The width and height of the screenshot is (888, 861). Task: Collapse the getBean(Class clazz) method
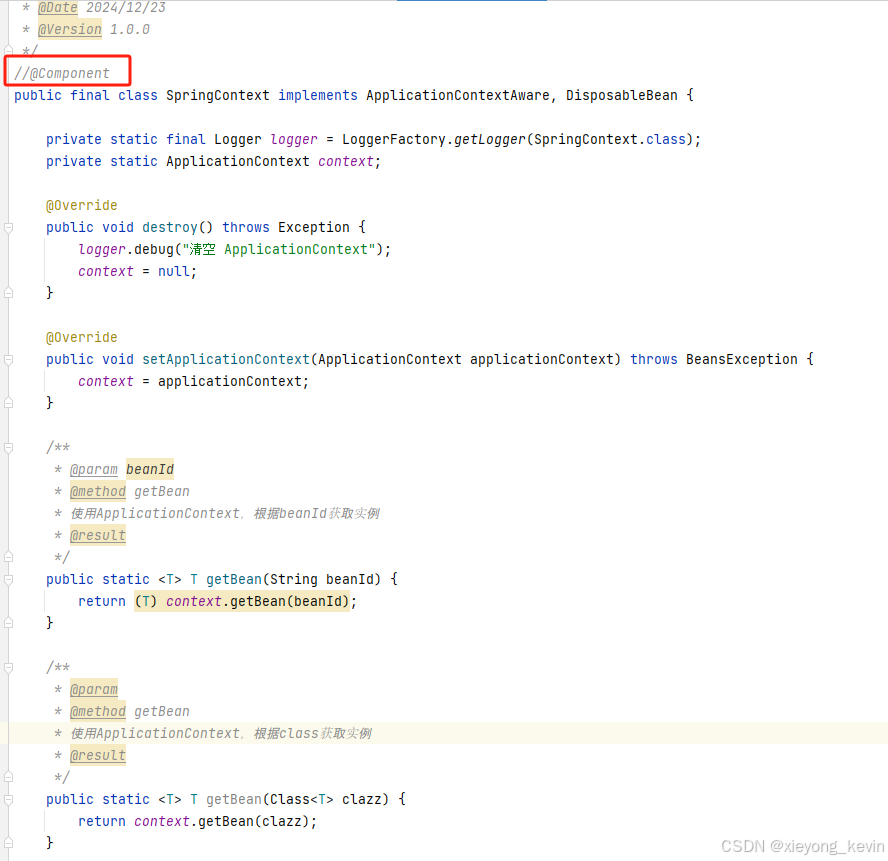[8, 799]
